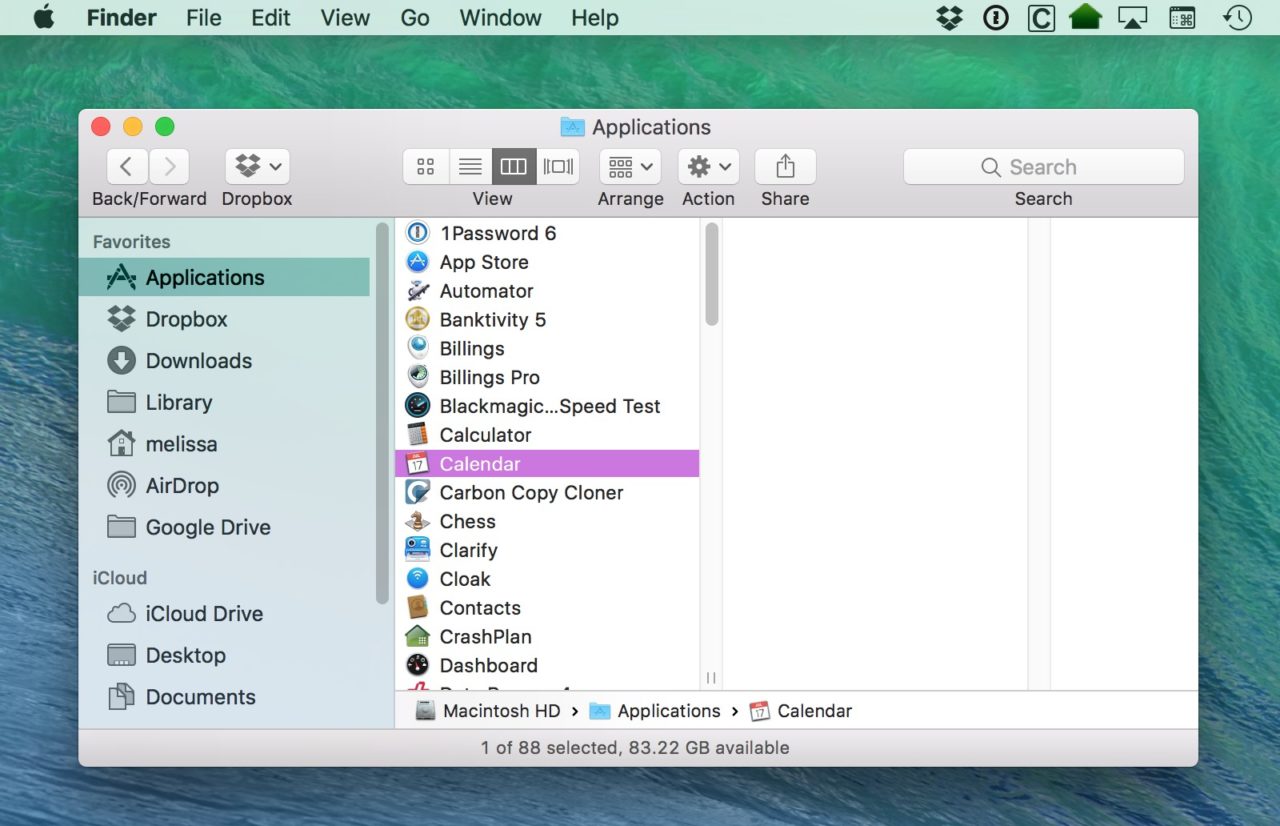Image resolution: width=1280 pixels, height=826 pixels.
Task: Click Applications in the path bar
Action: pos(655,711)
